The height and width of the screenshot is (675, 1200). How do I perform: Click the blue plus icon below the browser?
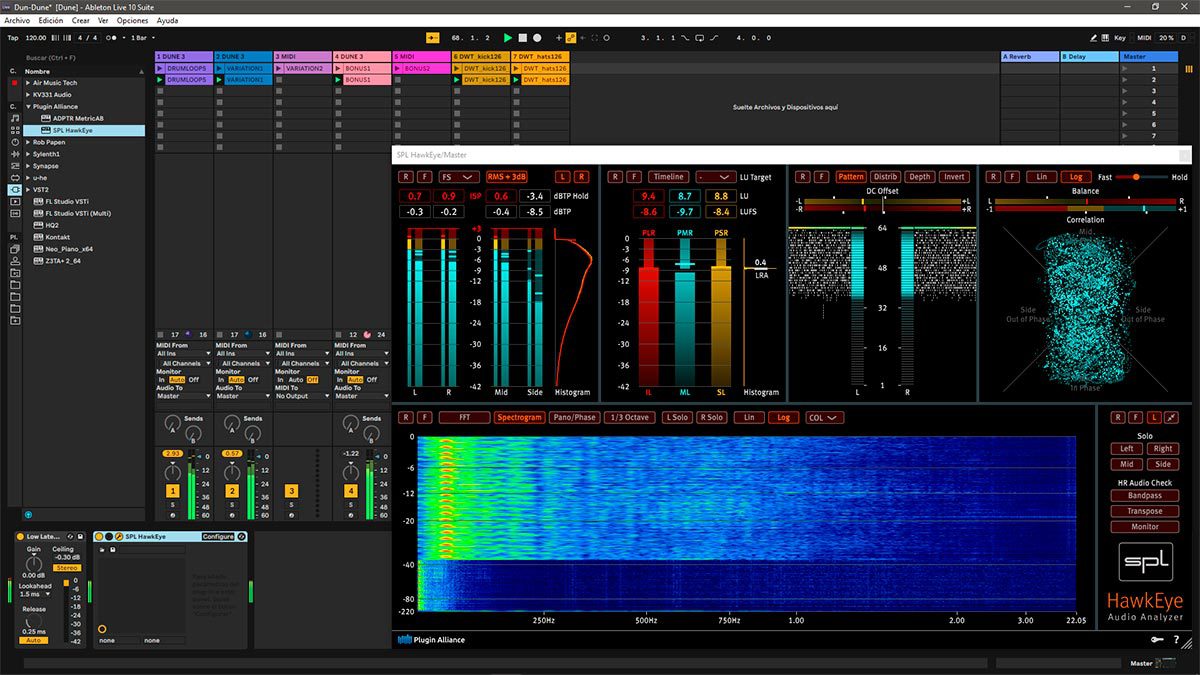(x=28, y=514)
